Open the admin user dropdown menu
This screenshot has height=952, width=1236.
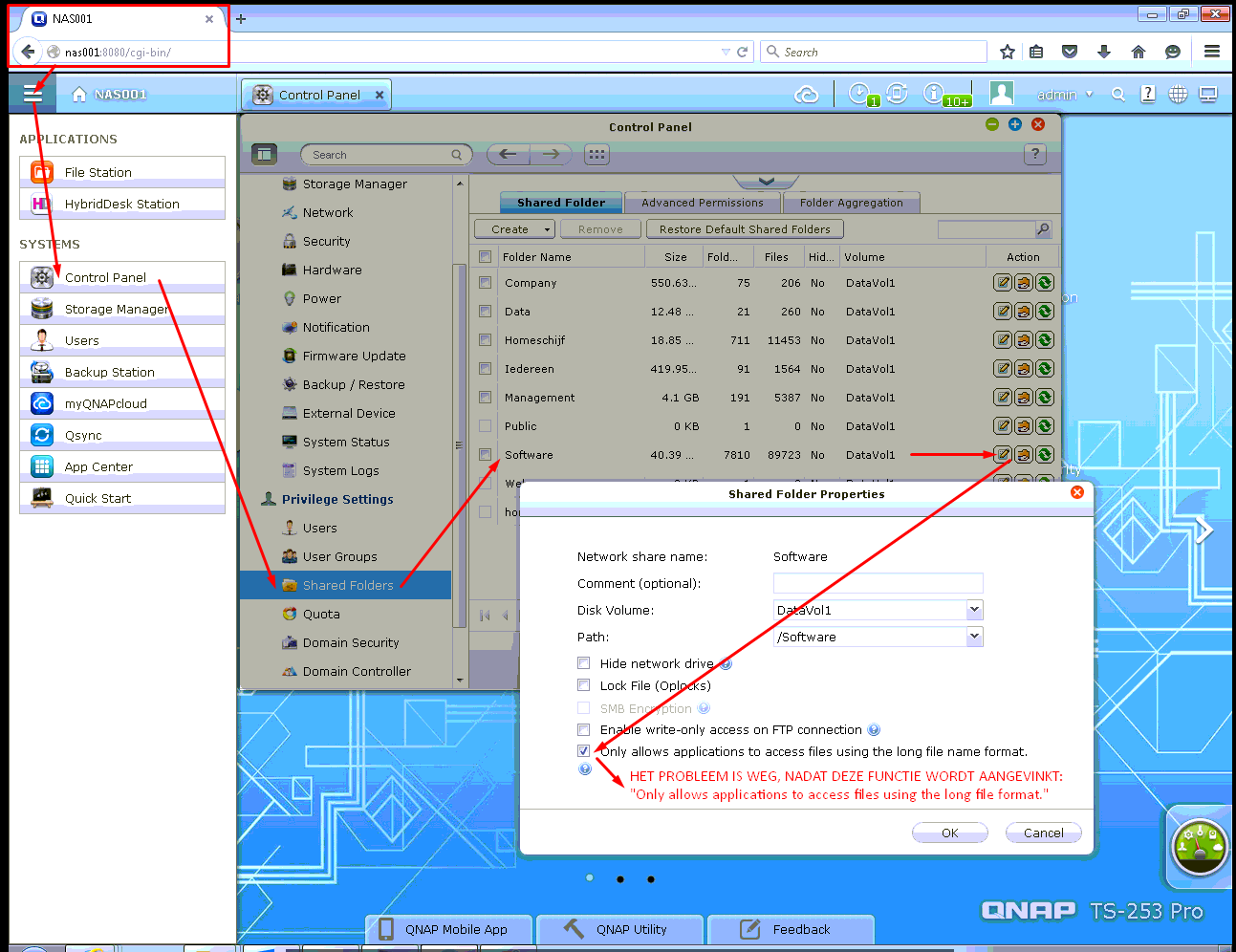pyautogui.click(x=1089, y=95)
